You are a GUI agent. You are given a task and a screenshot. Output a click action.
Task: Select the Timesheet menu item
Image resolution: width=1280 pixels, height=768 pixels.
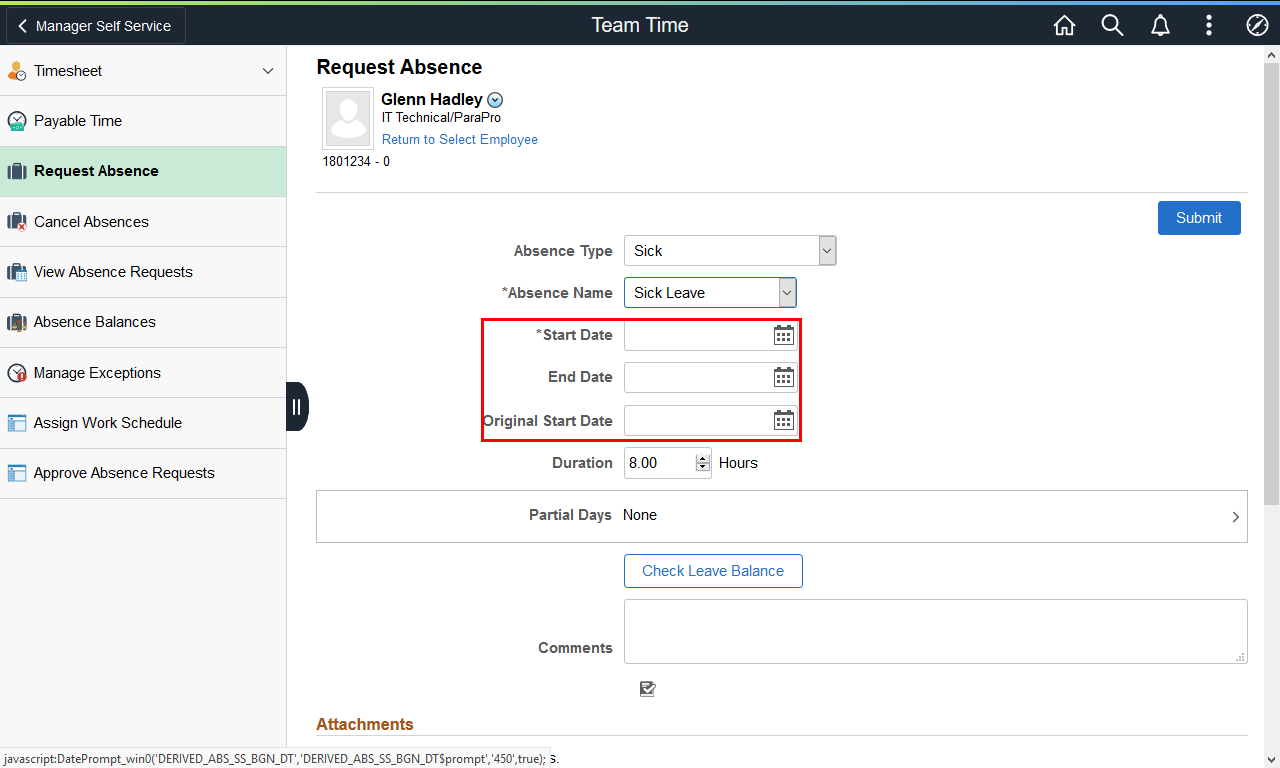point(143,71)
